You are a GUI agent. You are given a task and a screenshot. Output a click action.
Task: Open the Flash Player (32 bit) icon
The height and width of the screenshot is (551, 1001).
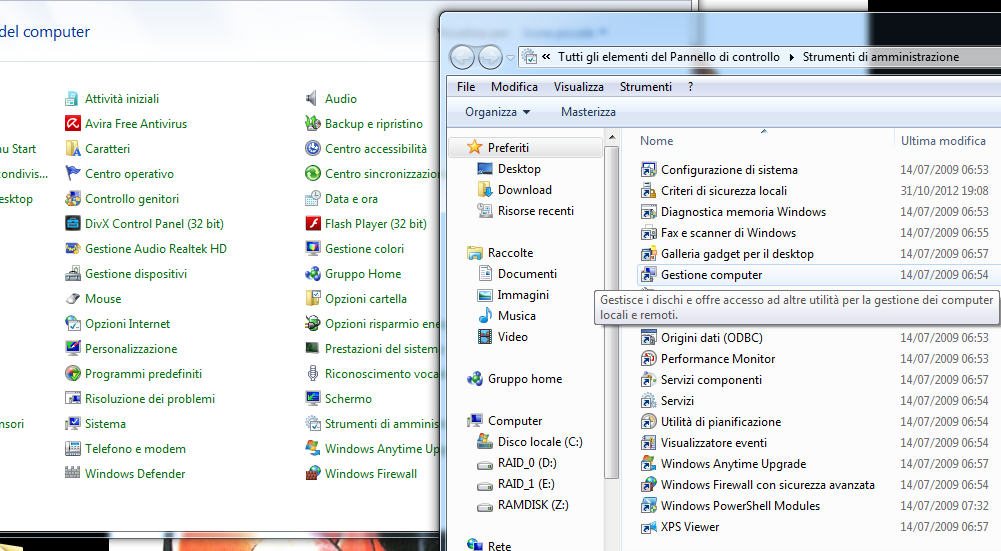click(x=312, y=224)
